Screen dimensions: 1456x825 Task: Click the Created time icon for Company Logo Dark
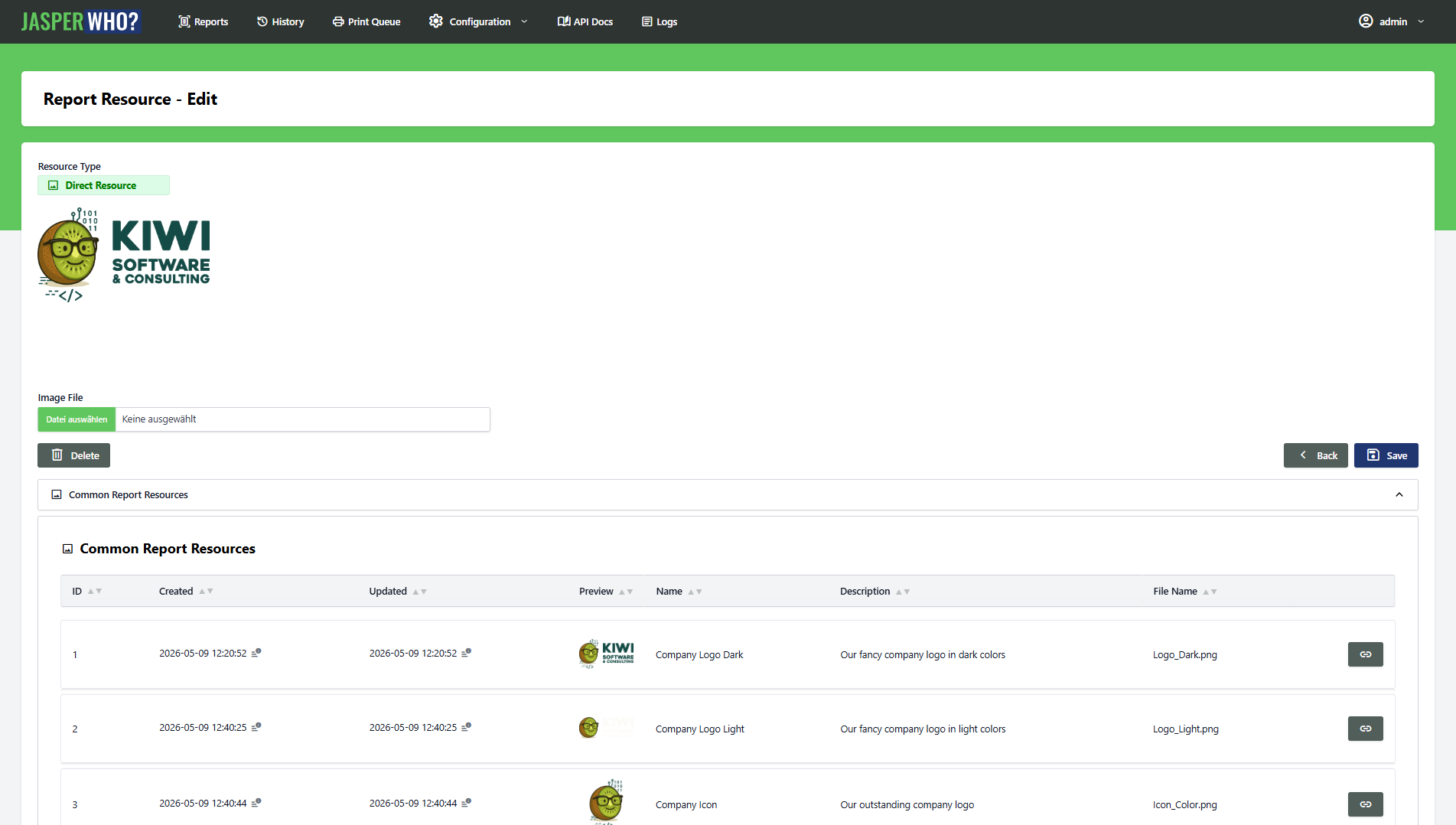tap(256, 653)
